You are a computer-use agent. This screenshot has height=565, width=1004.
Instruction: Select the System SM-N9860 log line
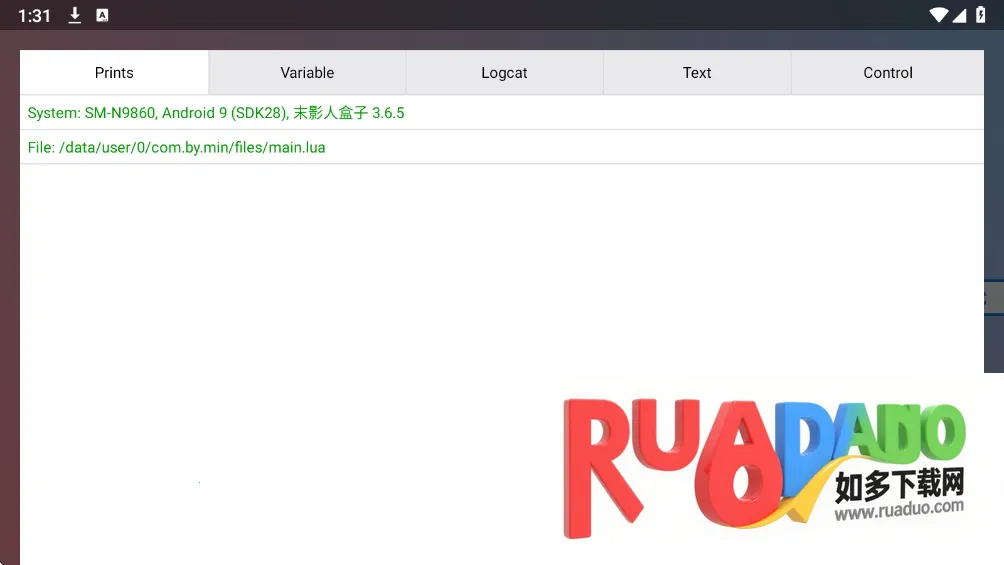pyautogui.click(x=216, y=113)
